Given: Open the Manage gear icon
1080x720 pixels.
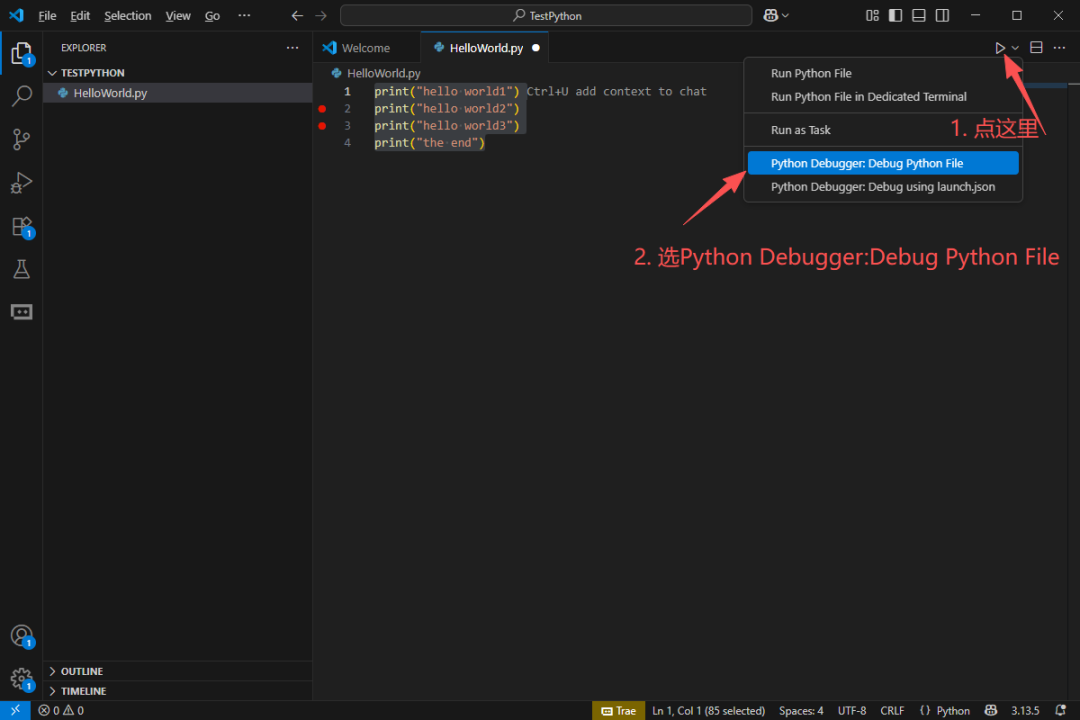Looking at the screenshot, I should (21, 679).
